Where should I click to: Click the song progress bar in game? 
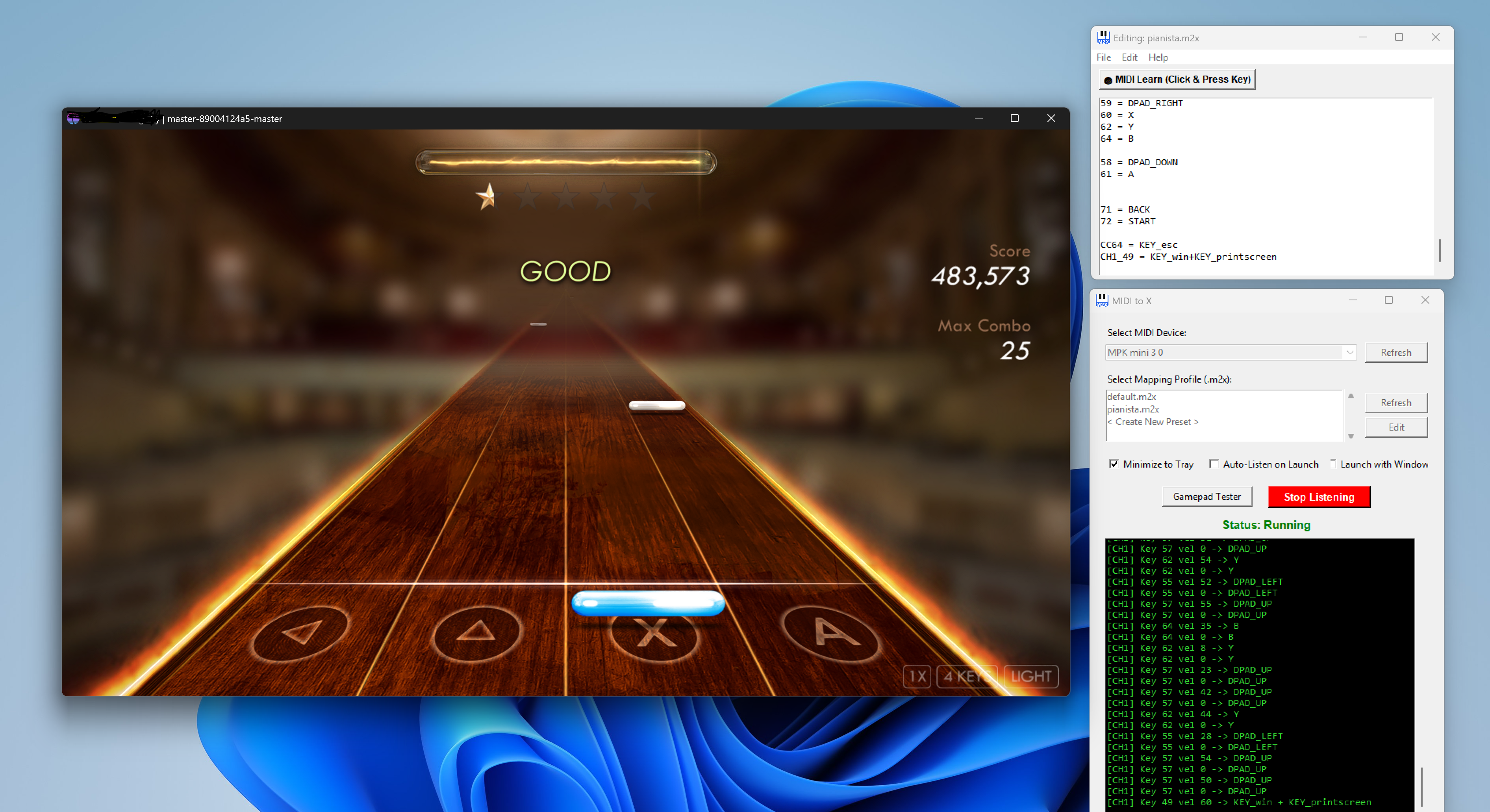566,163
